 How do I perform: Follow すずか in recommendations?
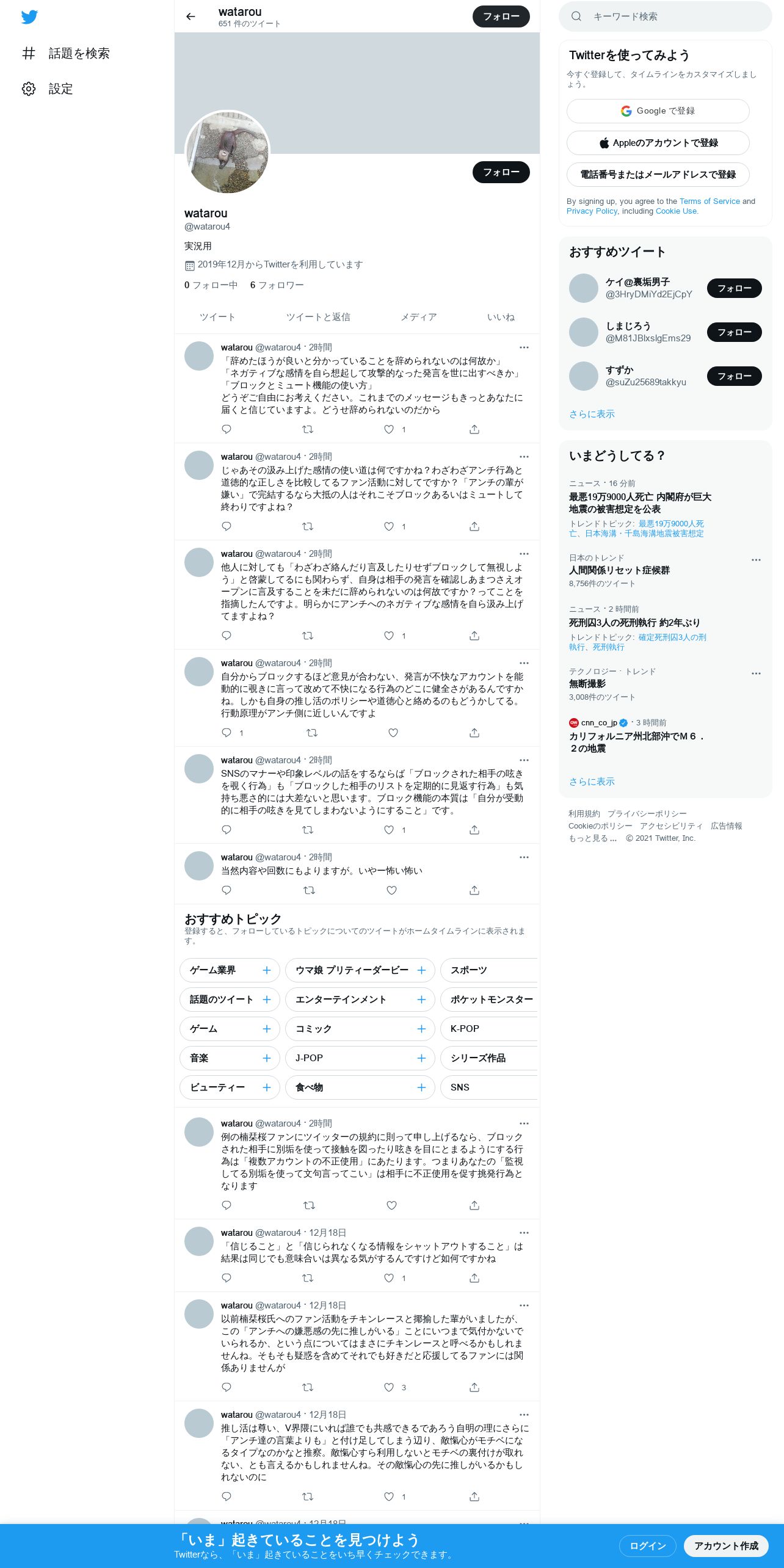[x=734, y=376]
